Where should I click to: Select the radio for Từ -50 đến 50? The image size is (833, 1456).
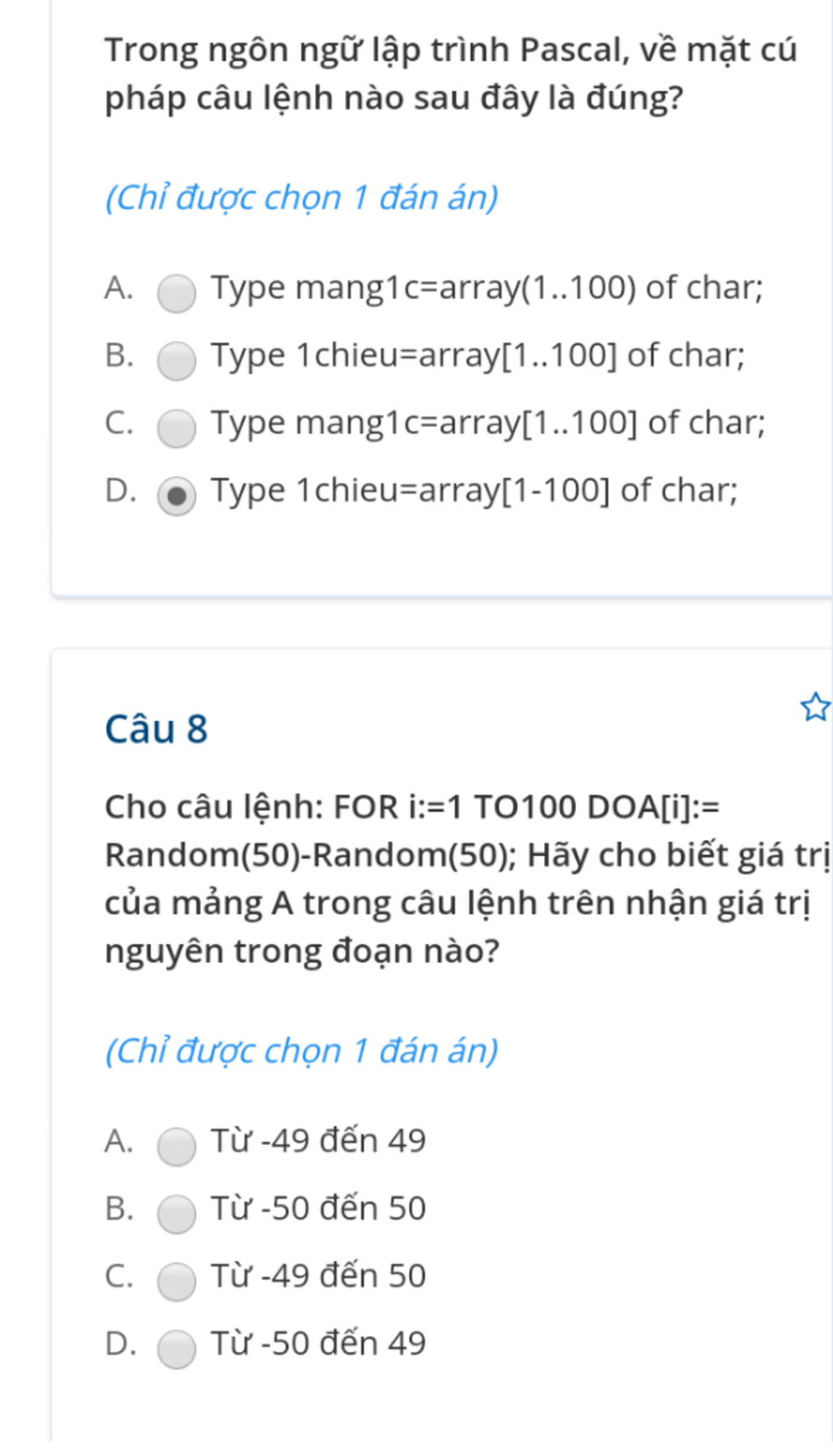pos(177,1214)
